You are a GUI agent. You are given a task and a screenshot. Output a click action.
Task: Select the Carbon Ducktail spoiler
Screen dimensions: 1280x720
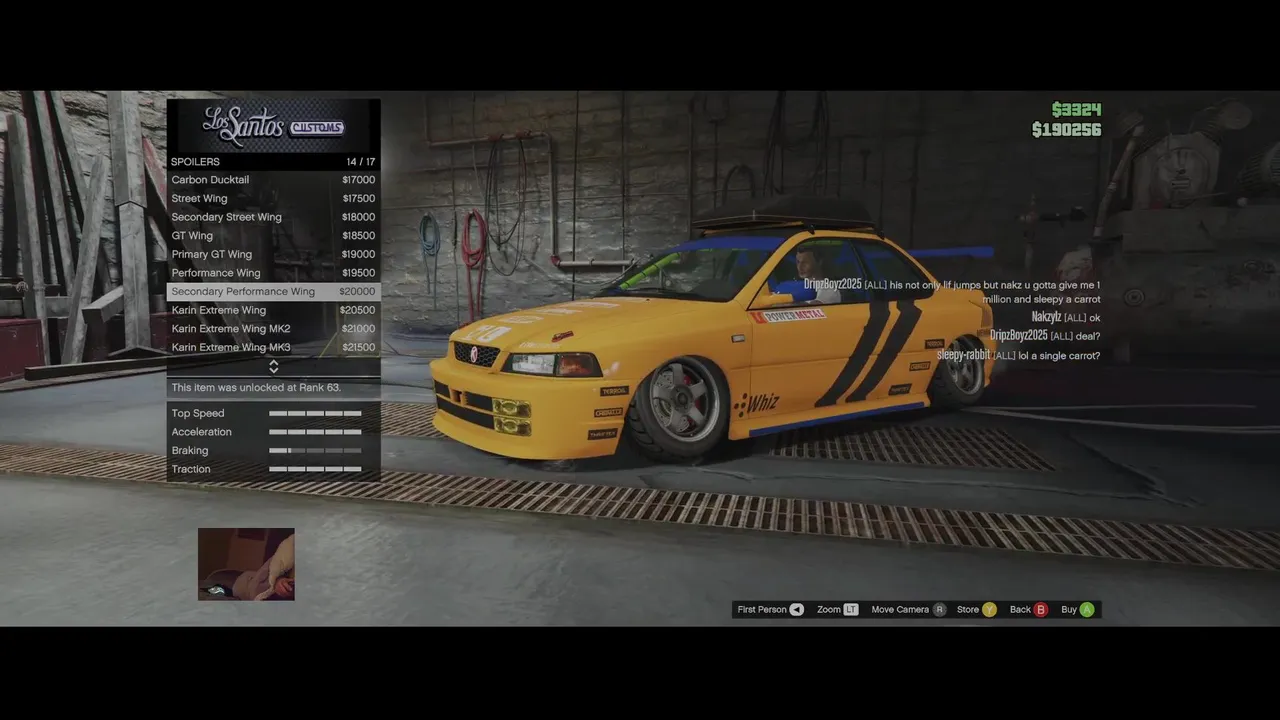273,180
